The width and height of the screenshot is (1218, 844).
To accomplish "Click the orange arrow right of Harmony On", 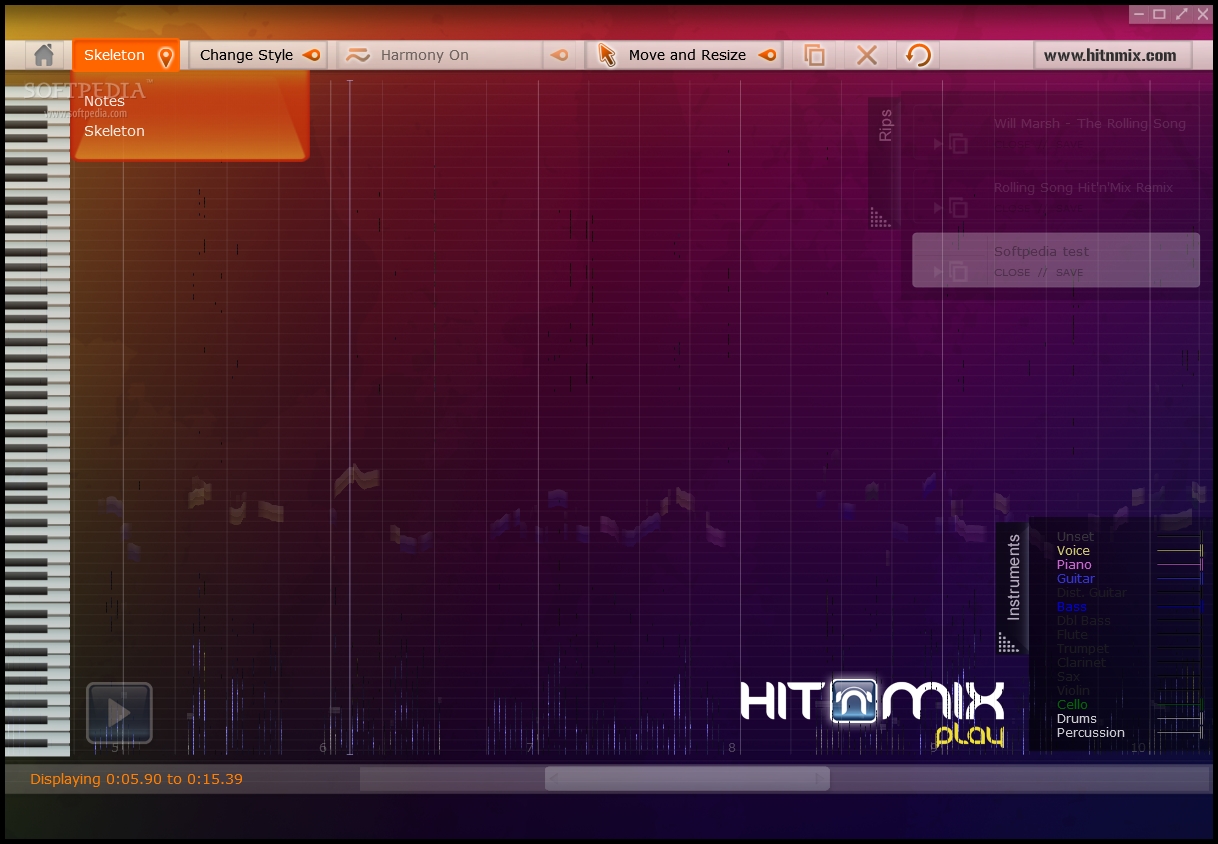I will [x=560, y=55].
